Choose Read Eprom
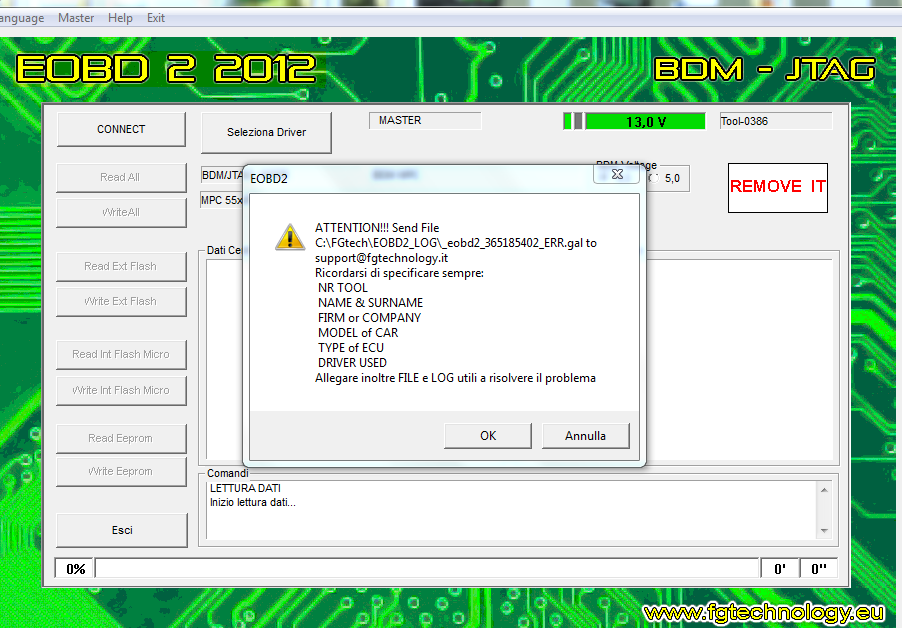 (x=121, y=439)
